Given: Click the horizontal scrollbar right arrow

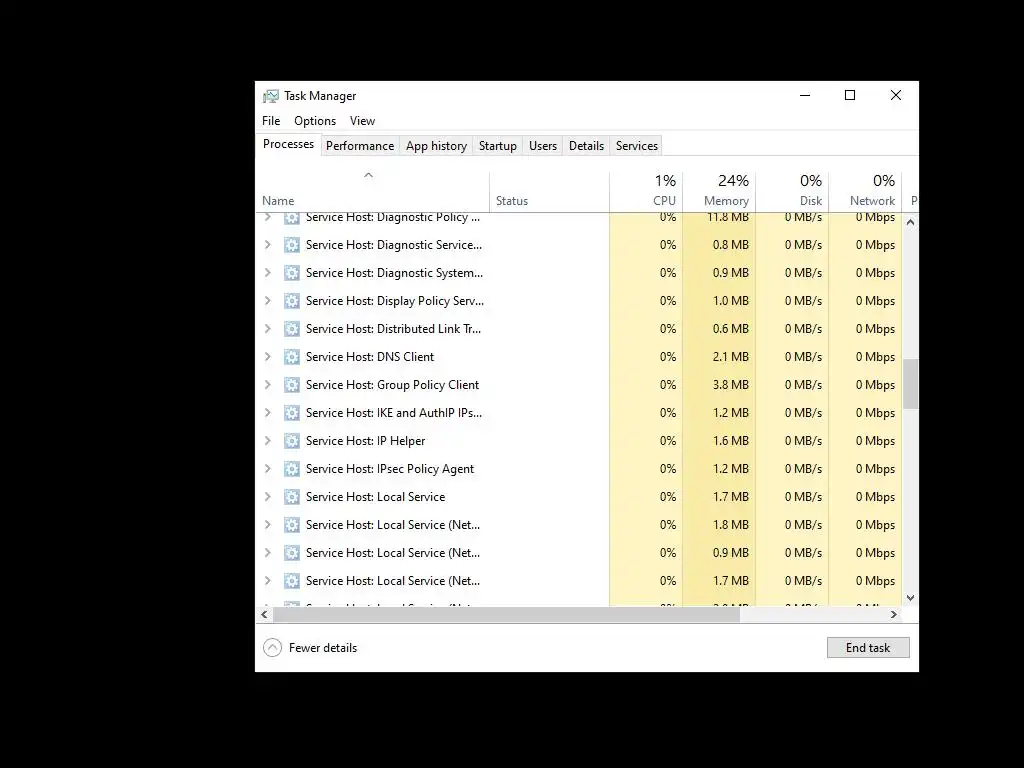Looking at the screenshot, I should [x=894, y=615].
